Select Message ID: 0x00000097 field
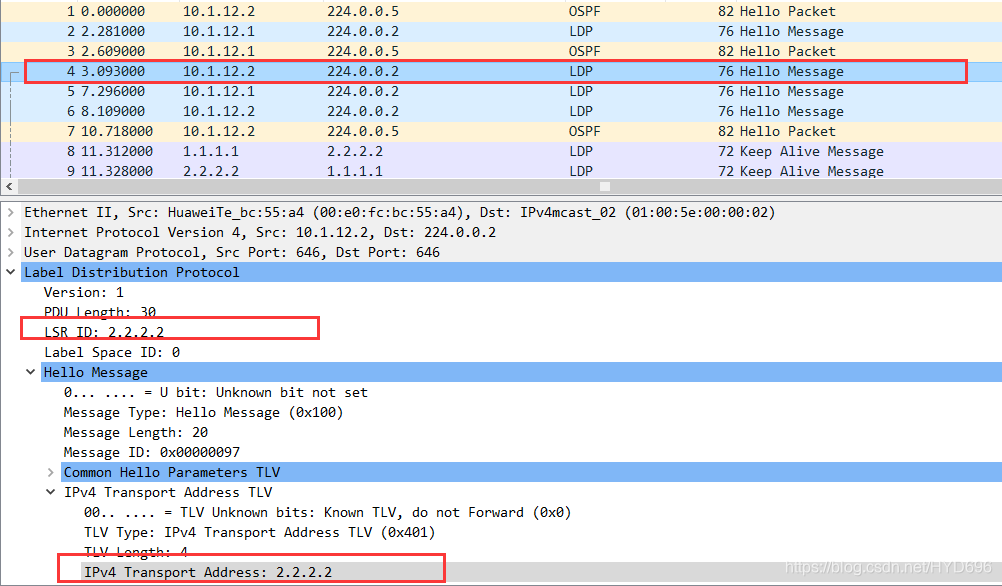The image size is (1002, 586). (x=151, y=452)
